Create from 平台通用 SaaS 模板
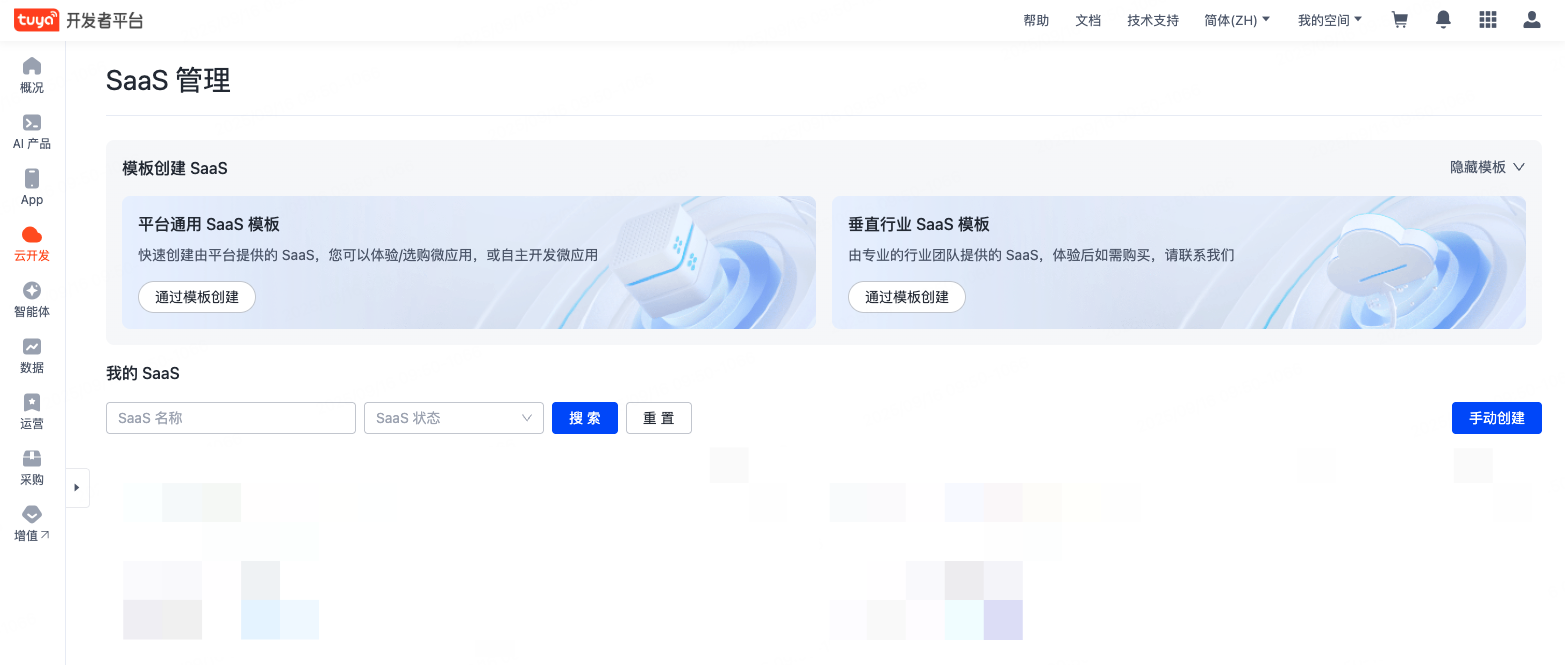This screenshot has height=665, width=1565. click(197, 297)
